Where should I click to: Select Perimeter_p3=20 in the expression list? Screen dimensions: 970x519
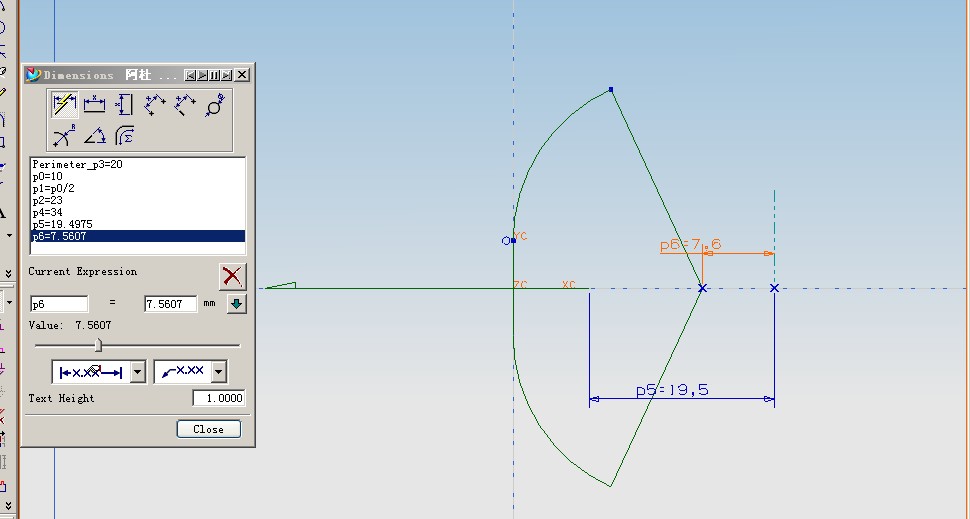(76, 164)
